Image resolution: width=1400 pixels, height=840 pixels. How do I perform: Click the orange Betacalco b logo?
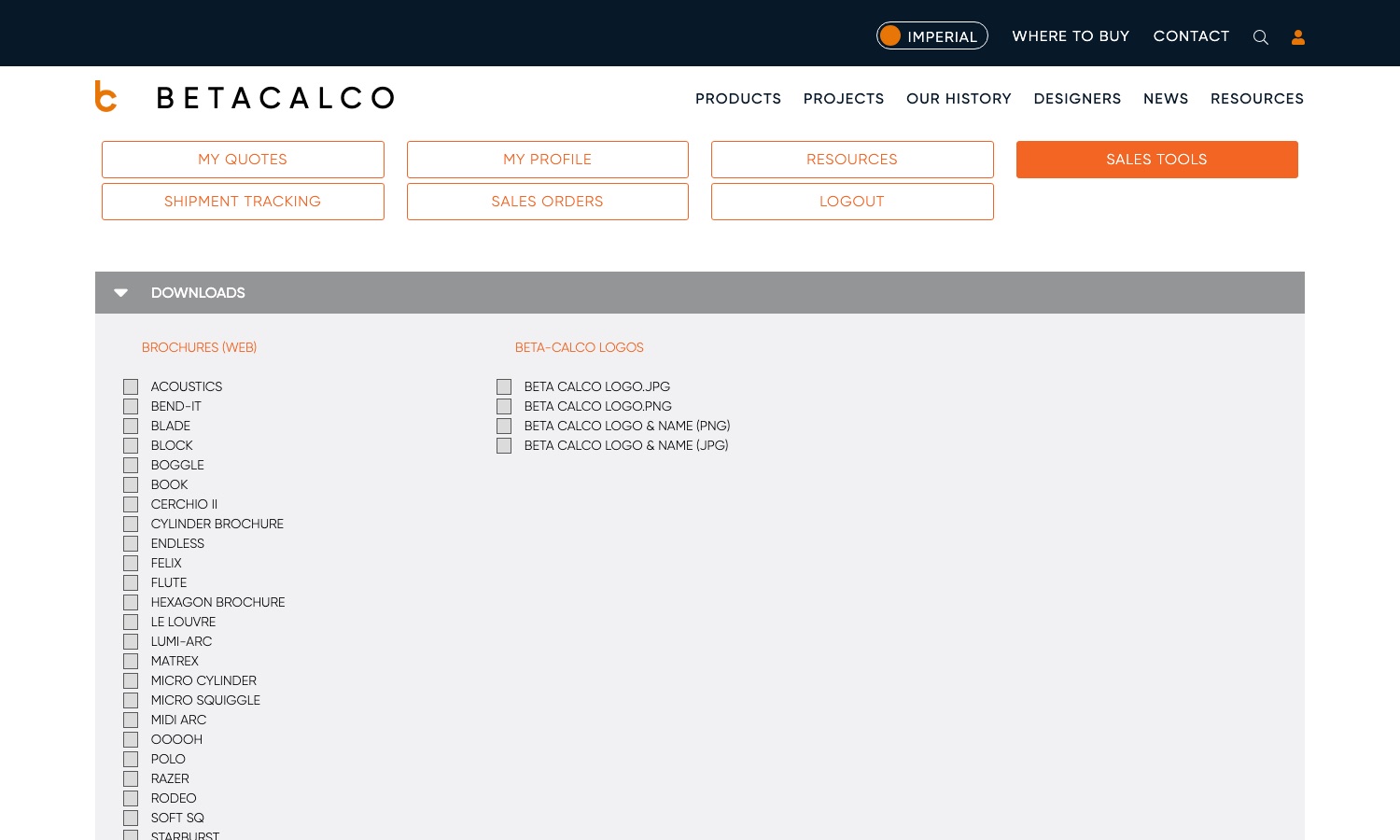(105, 96)
